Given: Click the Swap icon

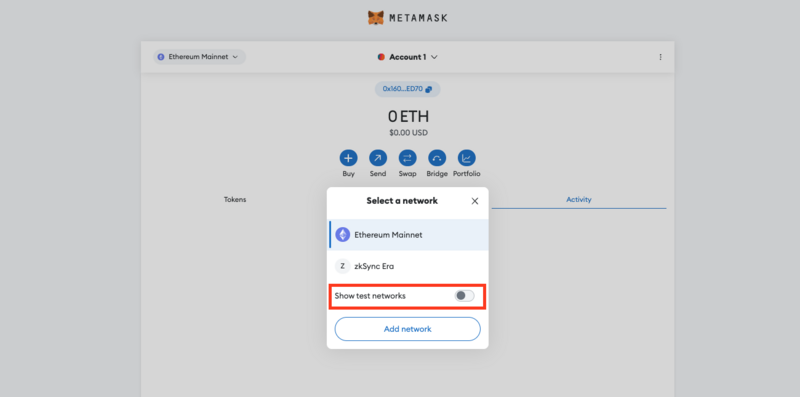Looking at the screenshot, I should click(x=408, y=158).
